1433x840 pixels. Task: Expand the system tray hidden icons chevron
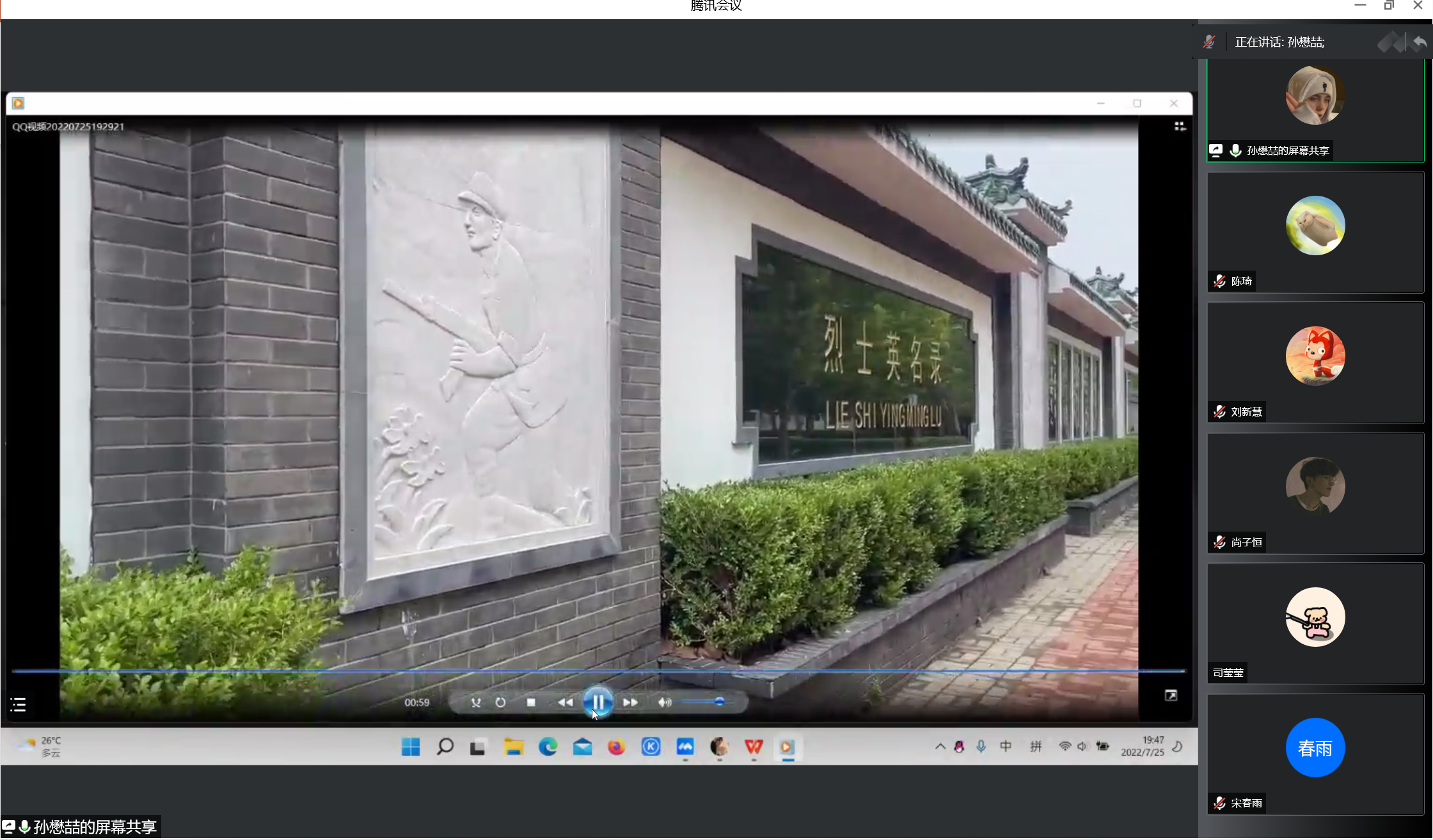coord(940,747)
